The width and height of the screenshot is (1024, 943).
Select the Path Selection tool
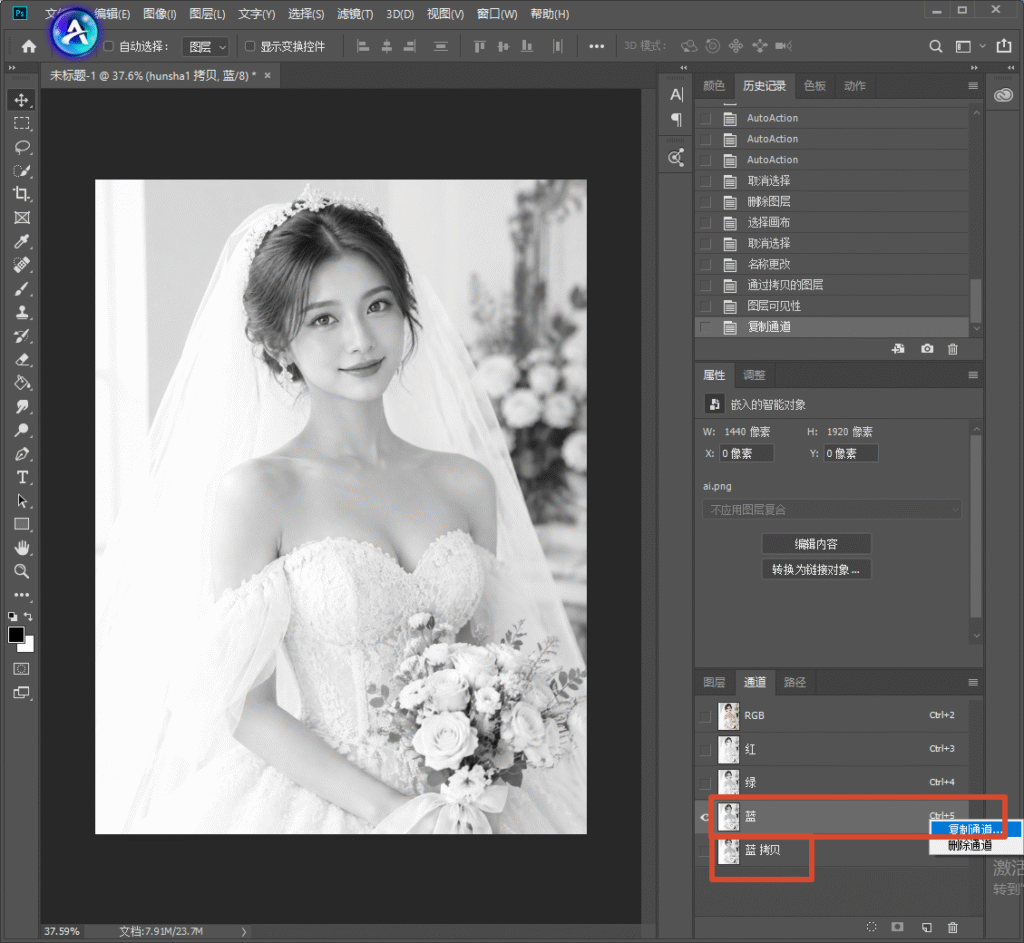[22, 501]
